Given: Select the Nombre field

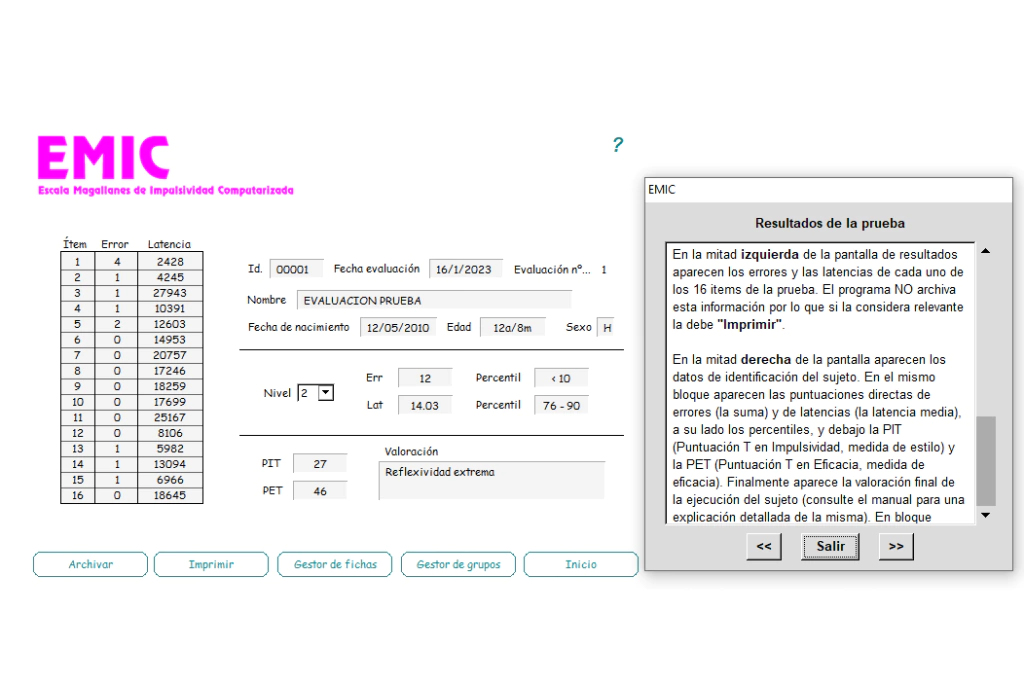Looking at the screenshot, I should point(434,300).
